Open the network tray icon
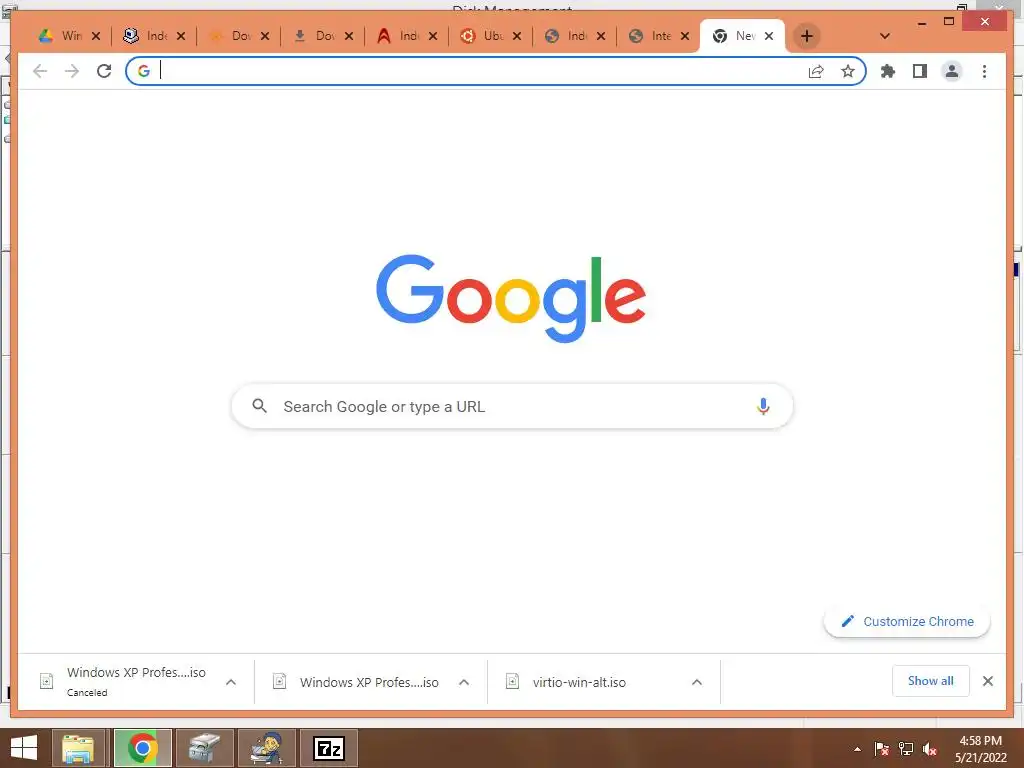The width and height of the screenshot is (1024, 768). (906, 749)
